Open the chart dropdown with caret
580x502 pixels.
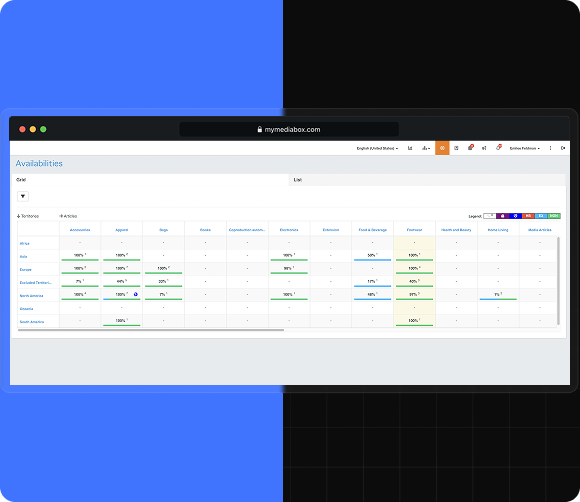[426, 148]
